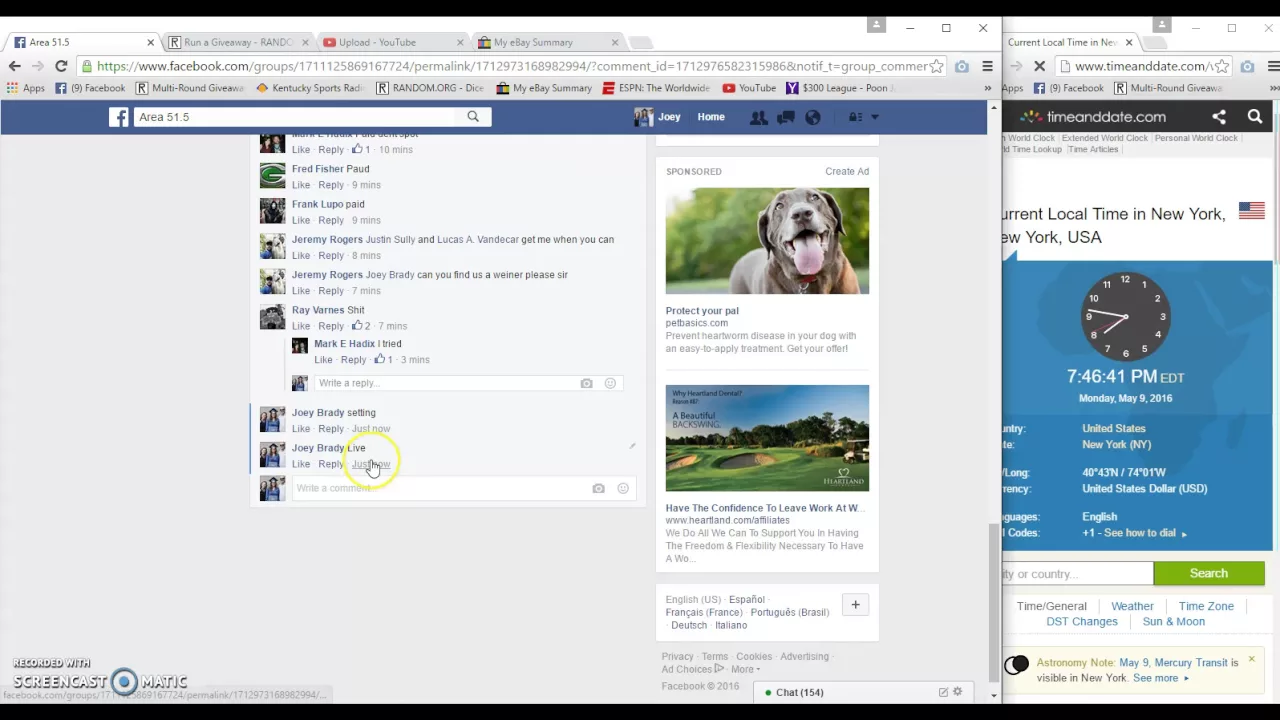Image resolution: width=1280 pixels, height=720 pixels.
Task: Open the privacy shortcuts lock icon
Action: (856, 117)
